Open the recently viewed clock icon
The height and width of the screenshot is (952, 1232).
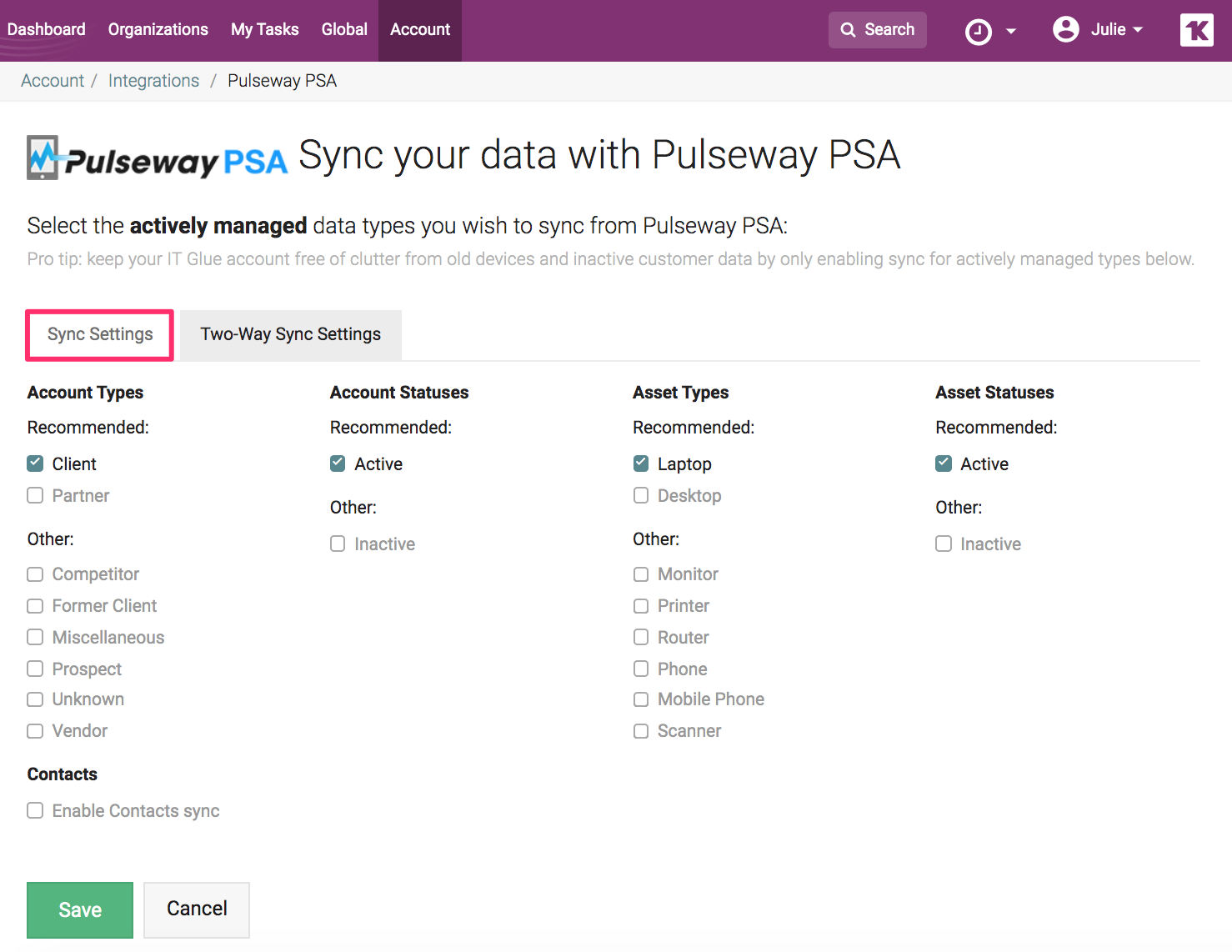pyautogui.click(x=978, y=30)
